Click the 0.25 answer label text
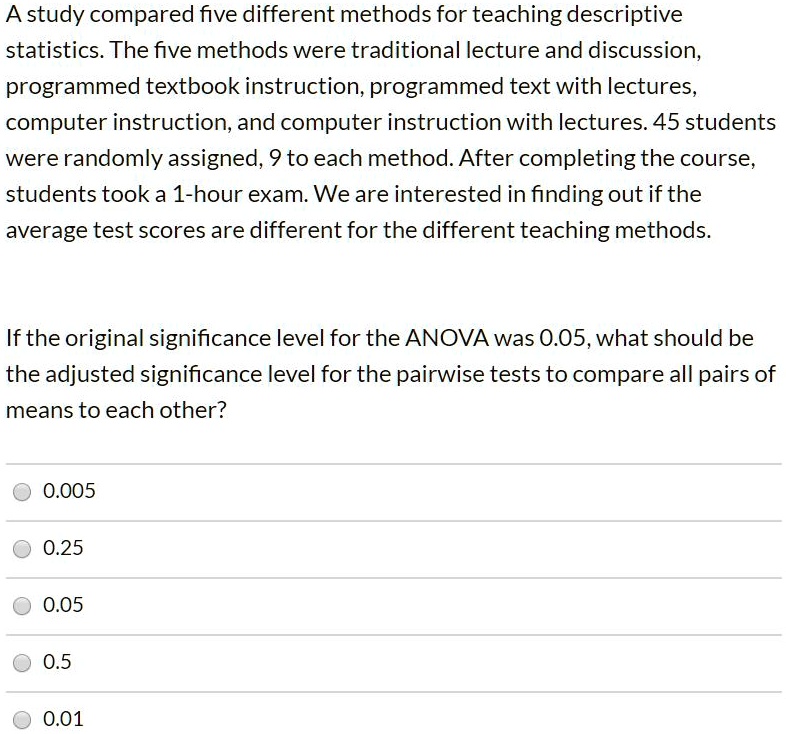 (65, 548)
